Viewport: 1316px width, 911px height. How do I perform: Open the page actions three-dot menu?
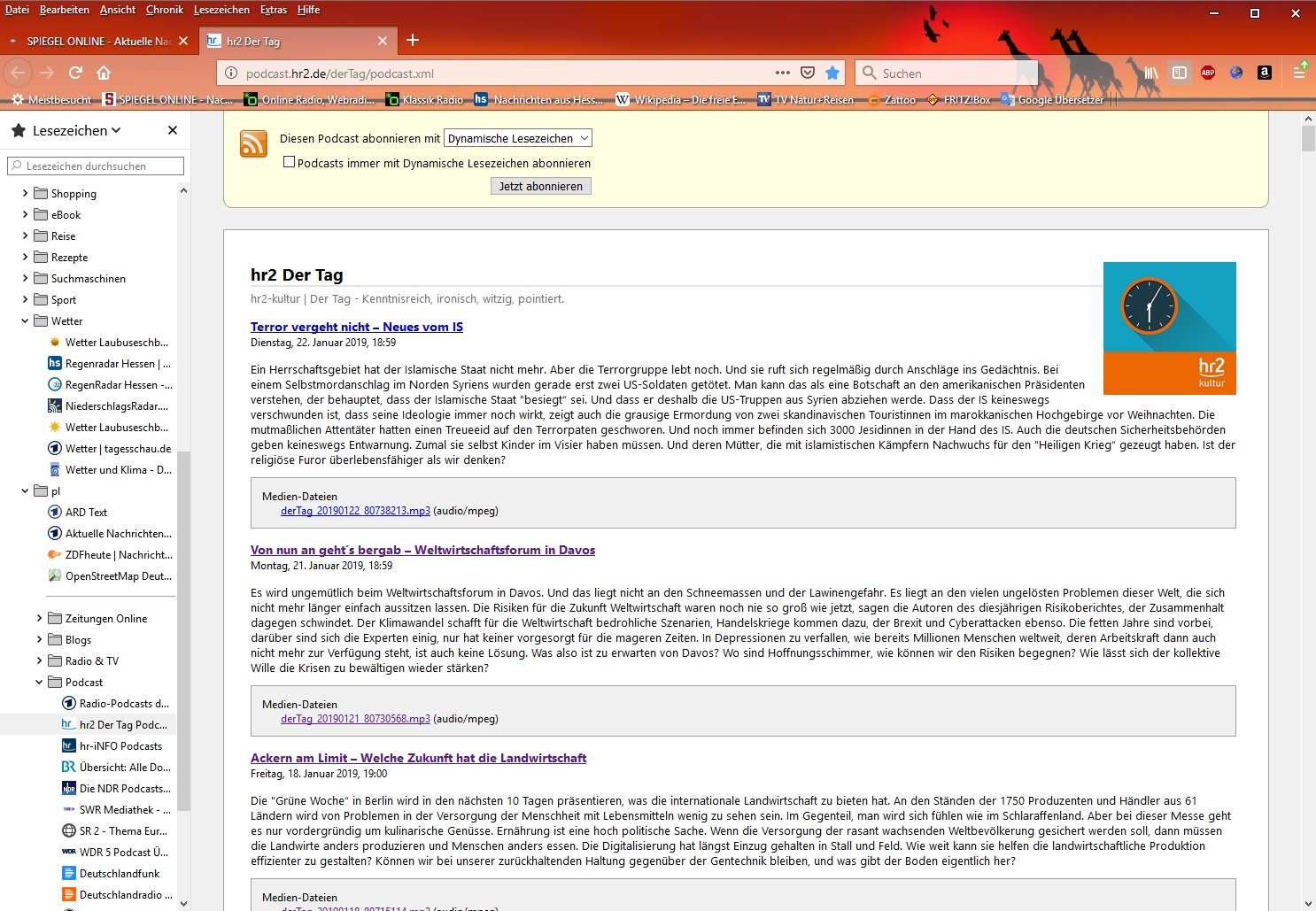point(783,73)
